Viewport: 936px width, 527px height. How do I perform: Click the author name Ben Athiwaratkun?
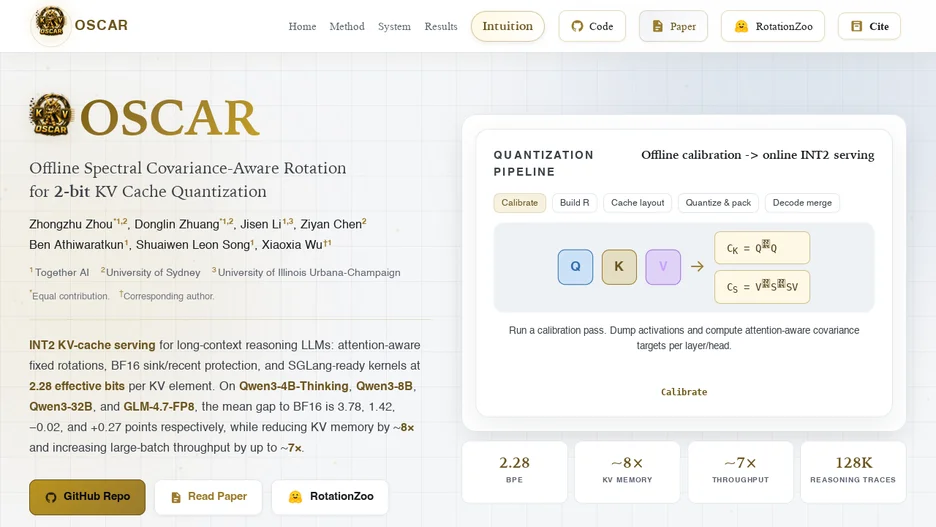pyautogui.click(x=76, y=245)
